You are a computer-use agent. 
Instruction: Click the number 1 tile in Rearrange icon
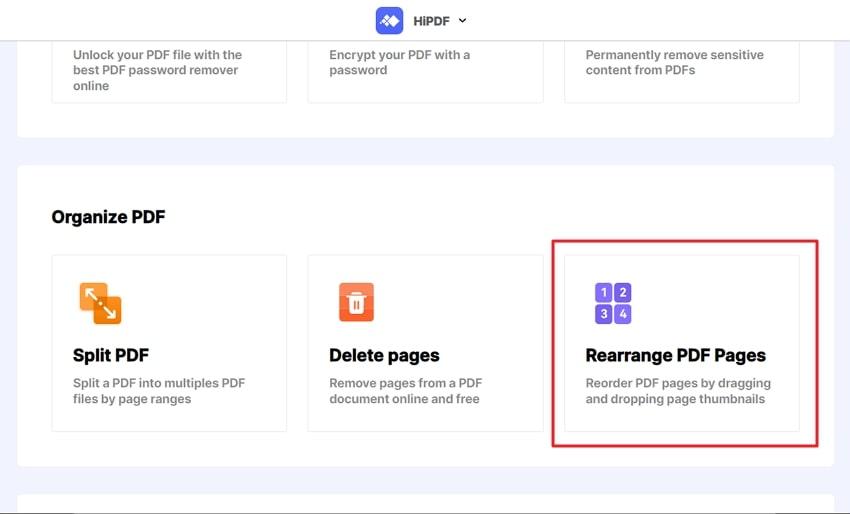pyautogui.click(x=603, y=293)
